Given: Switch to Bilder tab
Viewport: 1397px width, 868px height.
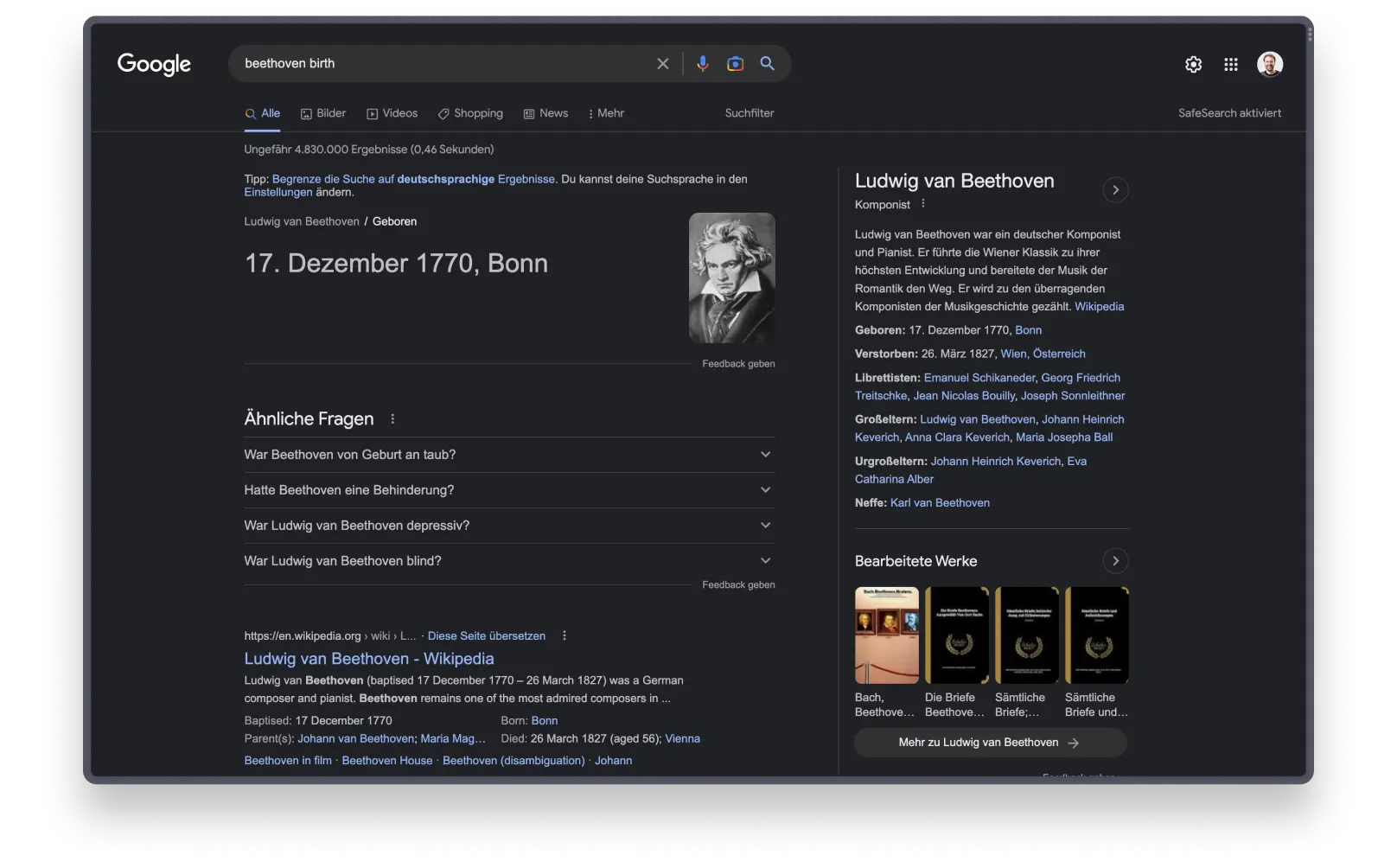Looking at the screenshot, I should (x=323, y=113).
